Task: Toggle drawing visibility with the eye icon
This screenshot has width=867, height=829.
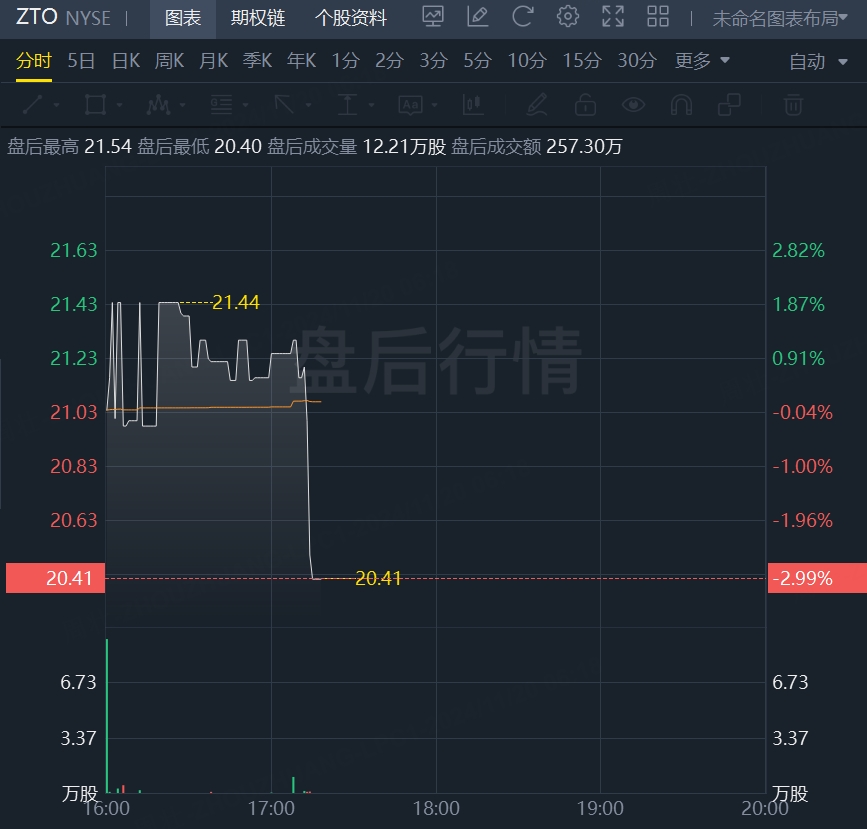Action: pyautogui.click(x=632, y=104)
